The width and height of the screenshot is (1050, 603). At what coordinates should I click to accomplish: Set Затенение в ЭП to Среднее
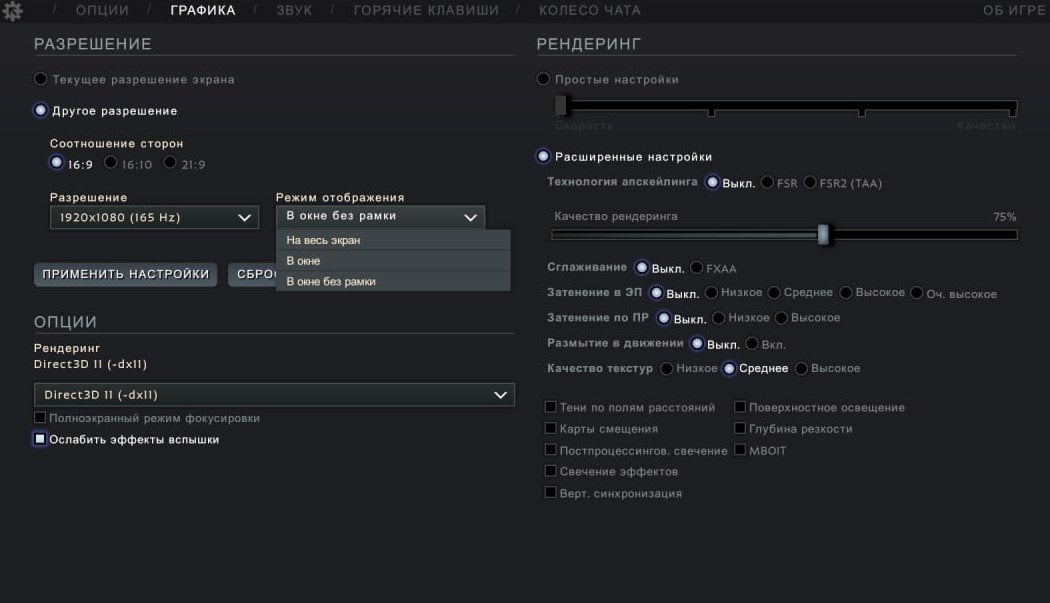[774, 293]
